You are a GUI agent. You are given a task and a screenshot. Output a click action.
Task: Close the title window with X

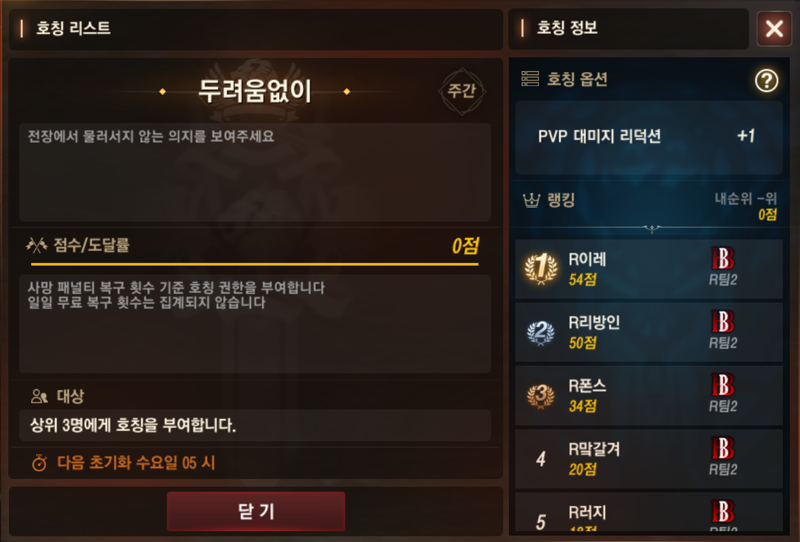pyautogui.click(x=774, y=29)
